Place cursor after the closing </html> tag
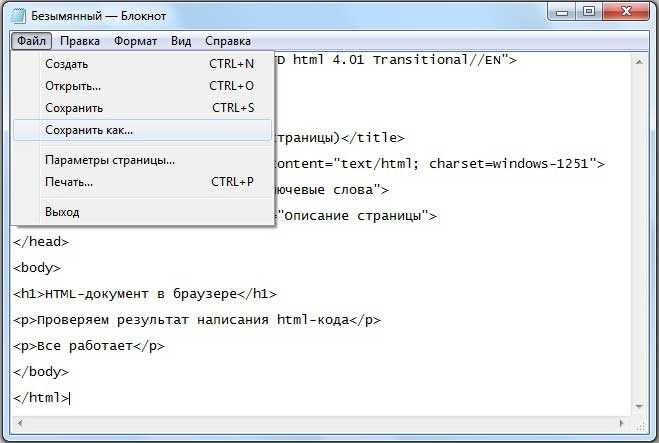 coord(70,398)
